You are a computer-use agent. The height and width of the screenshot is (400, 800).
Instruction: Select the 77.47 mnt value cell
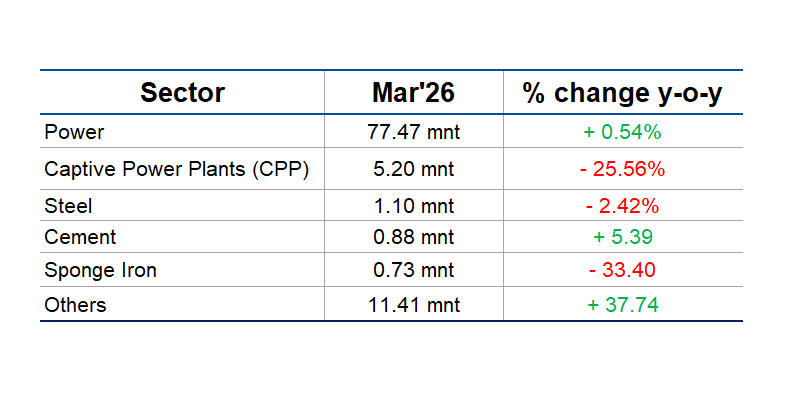(413, 131)
